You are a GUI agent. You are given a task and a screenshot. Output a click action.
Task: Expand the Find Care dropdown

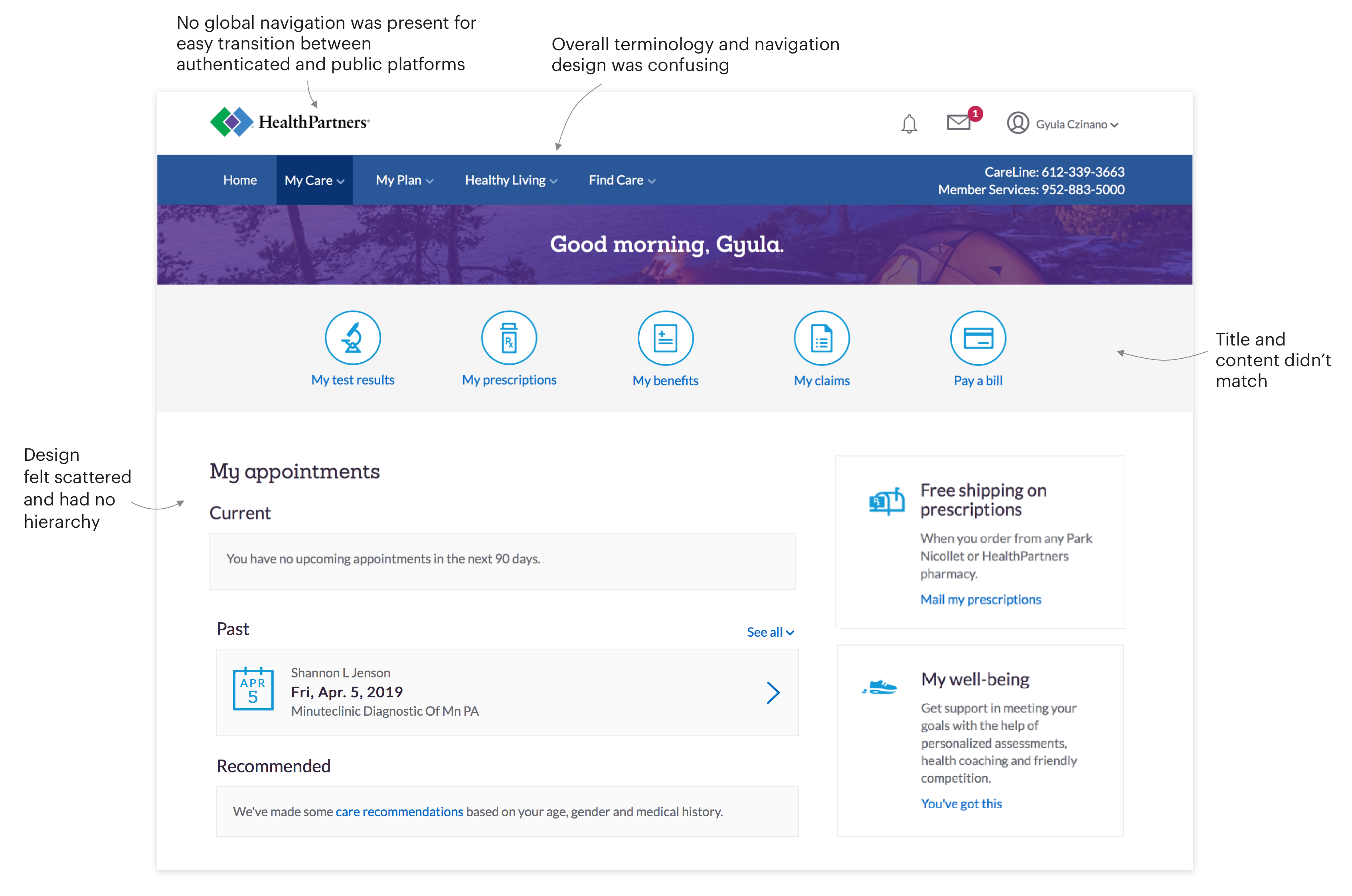tap(622, 181)
